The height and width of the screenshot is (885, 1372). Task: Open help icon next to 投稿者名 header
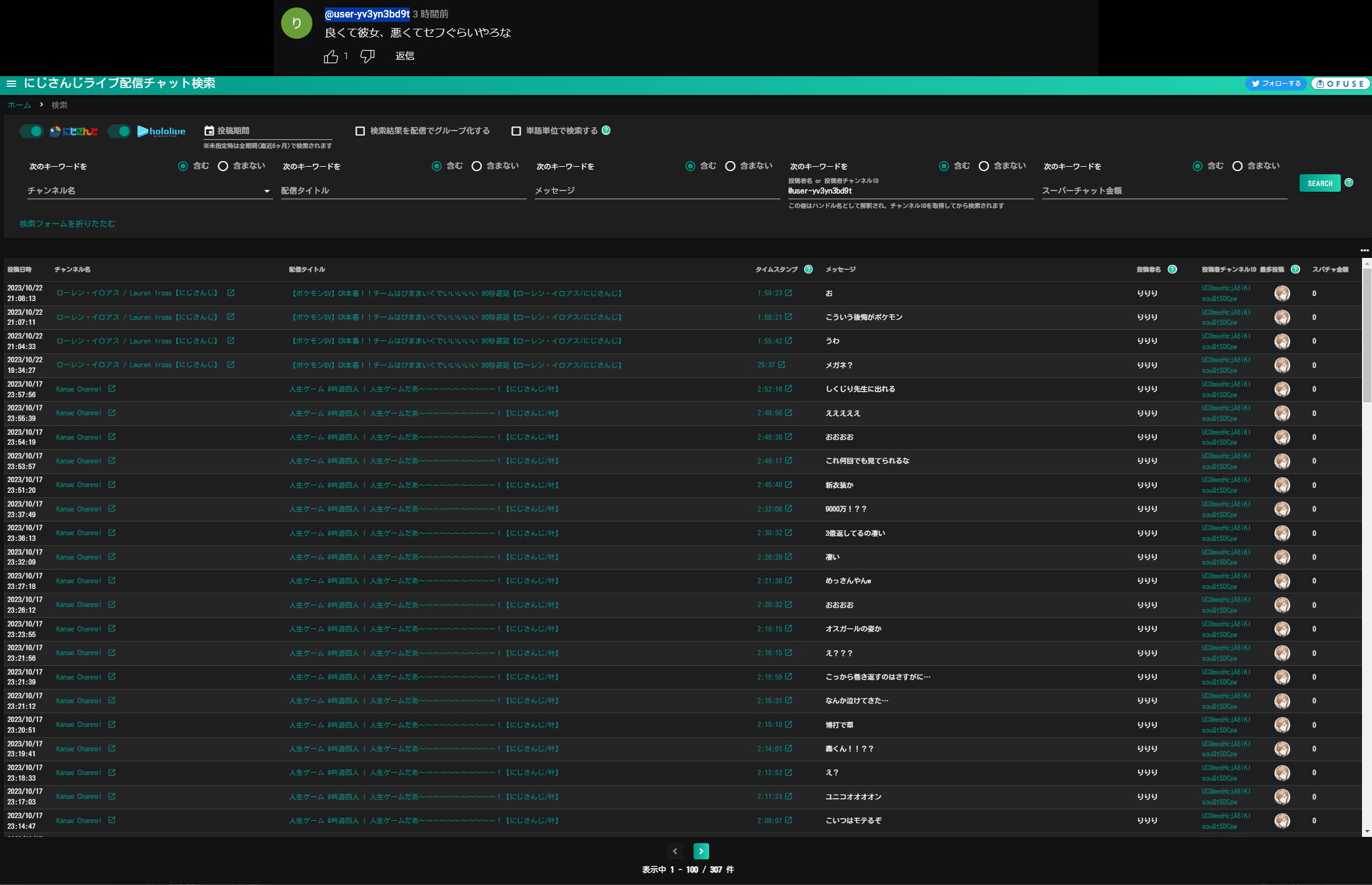(1172, 269)
